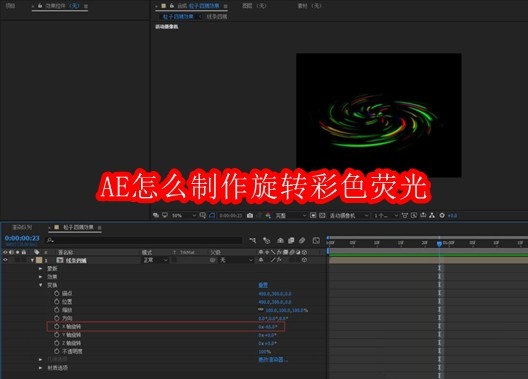Click the 重置 reset link for transform
Image resolution: width=528 pixels, height=379 pixels.
point(263,285)
